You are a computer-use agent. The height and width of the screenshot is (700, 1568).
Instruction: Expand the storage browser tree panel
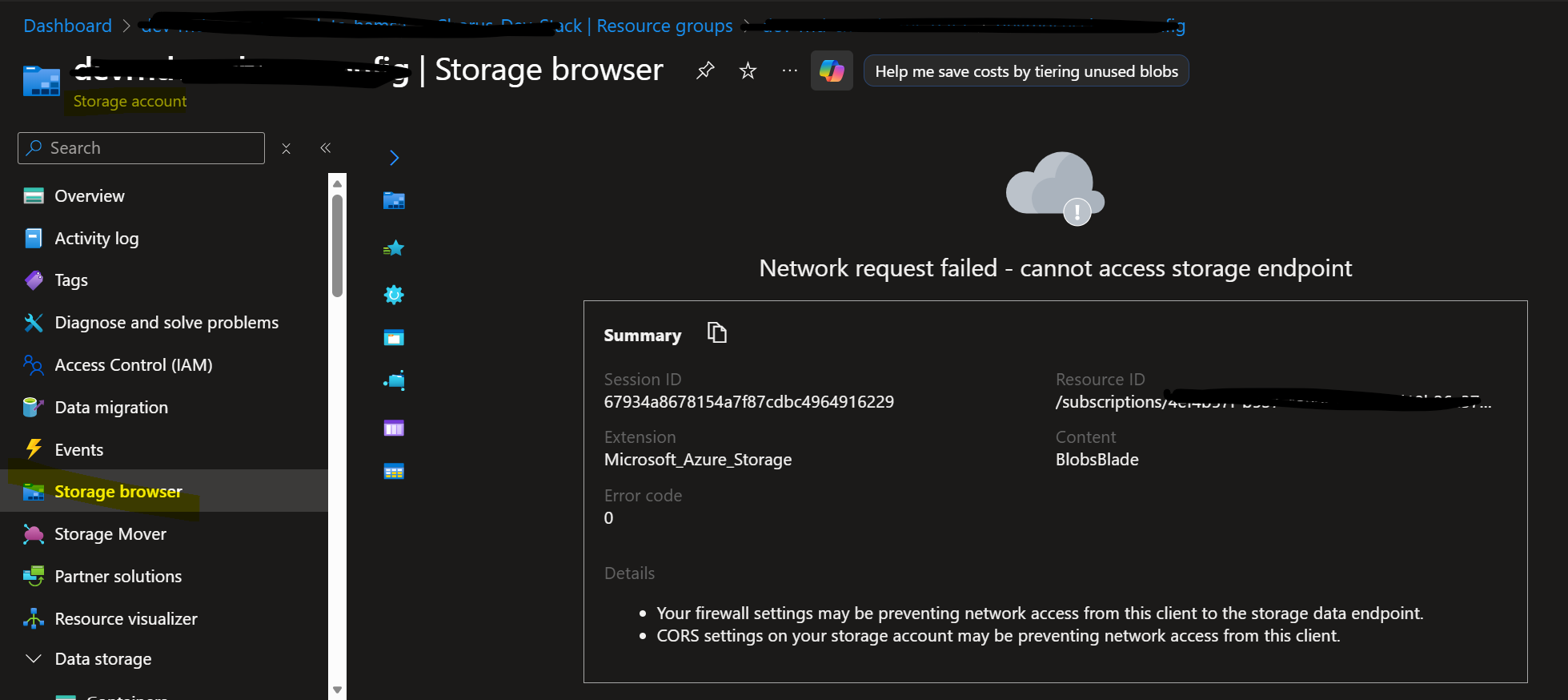coord(394,158)
